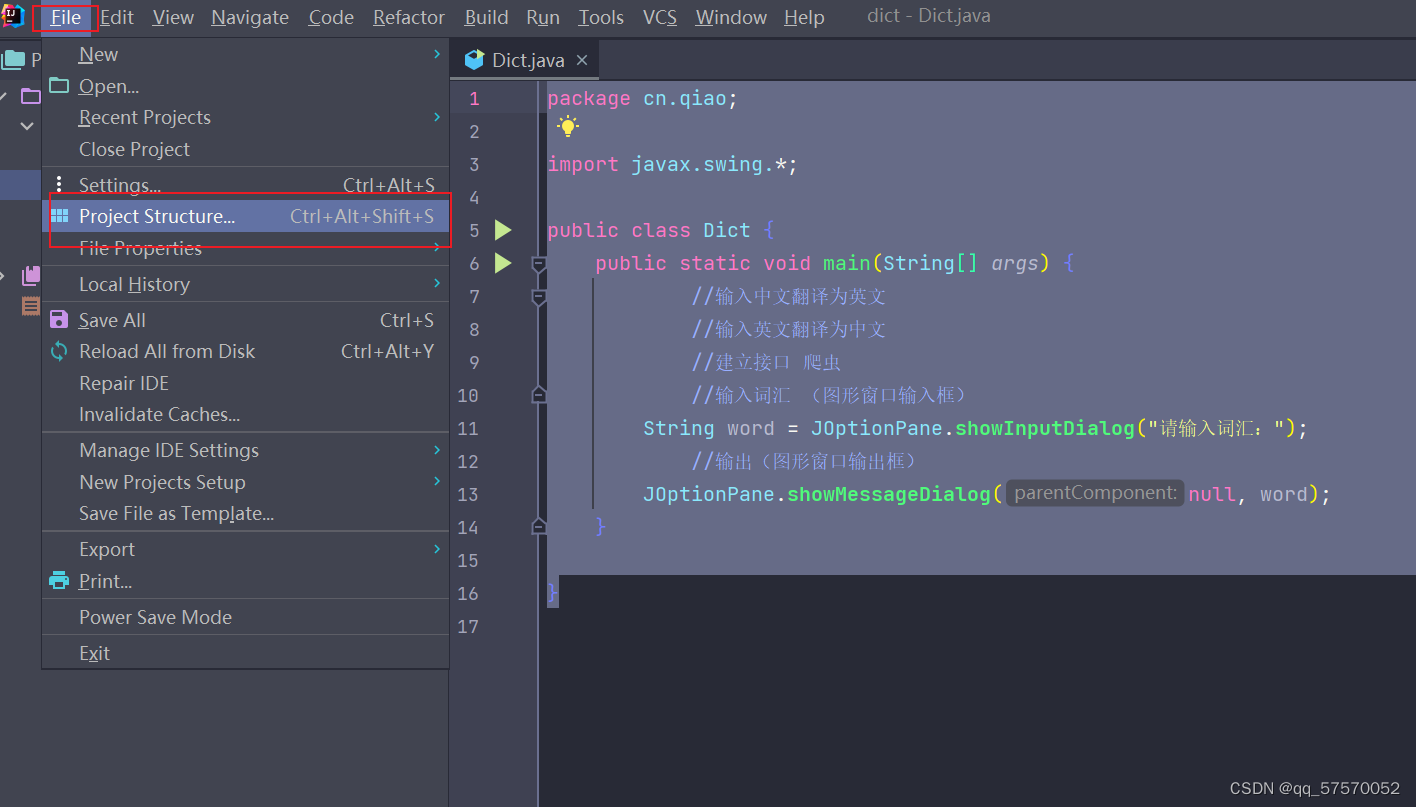
Task: Expand the Manage IDE Settings submenu arrow
Action: click(x=437, y=450)
